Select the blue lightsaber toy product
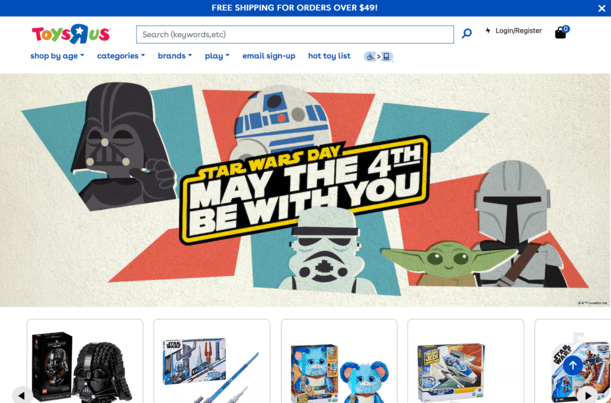Screen dimensions: 611x403 coord(212,361)
